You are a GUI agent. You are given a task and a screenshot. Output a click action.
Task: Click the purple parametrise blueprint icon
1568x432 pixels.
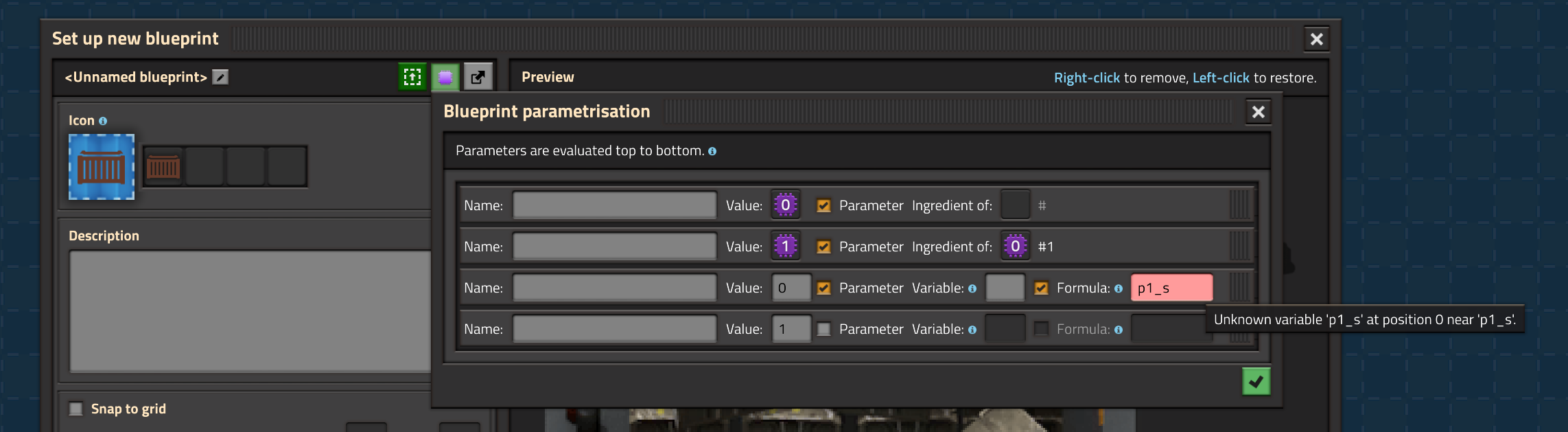click(x=445, y=77)
